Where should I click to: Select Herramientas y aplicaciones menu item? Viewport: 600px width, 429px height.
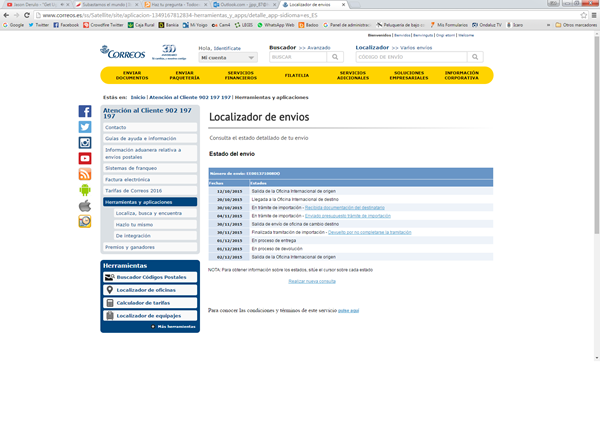click(x=150, y=202)
